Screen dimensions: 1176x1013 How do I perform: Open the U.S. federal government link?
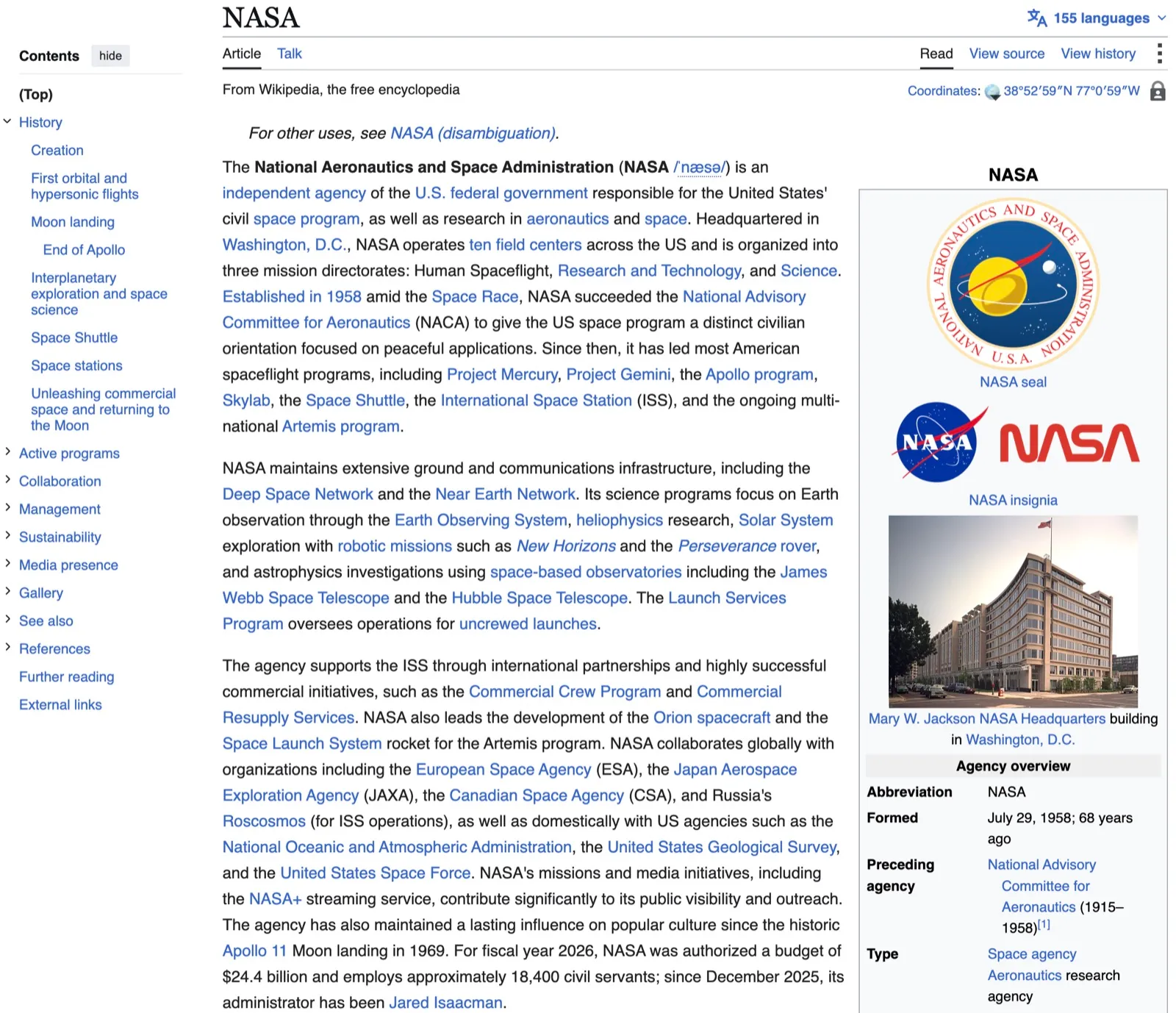[x=501, y=193]
